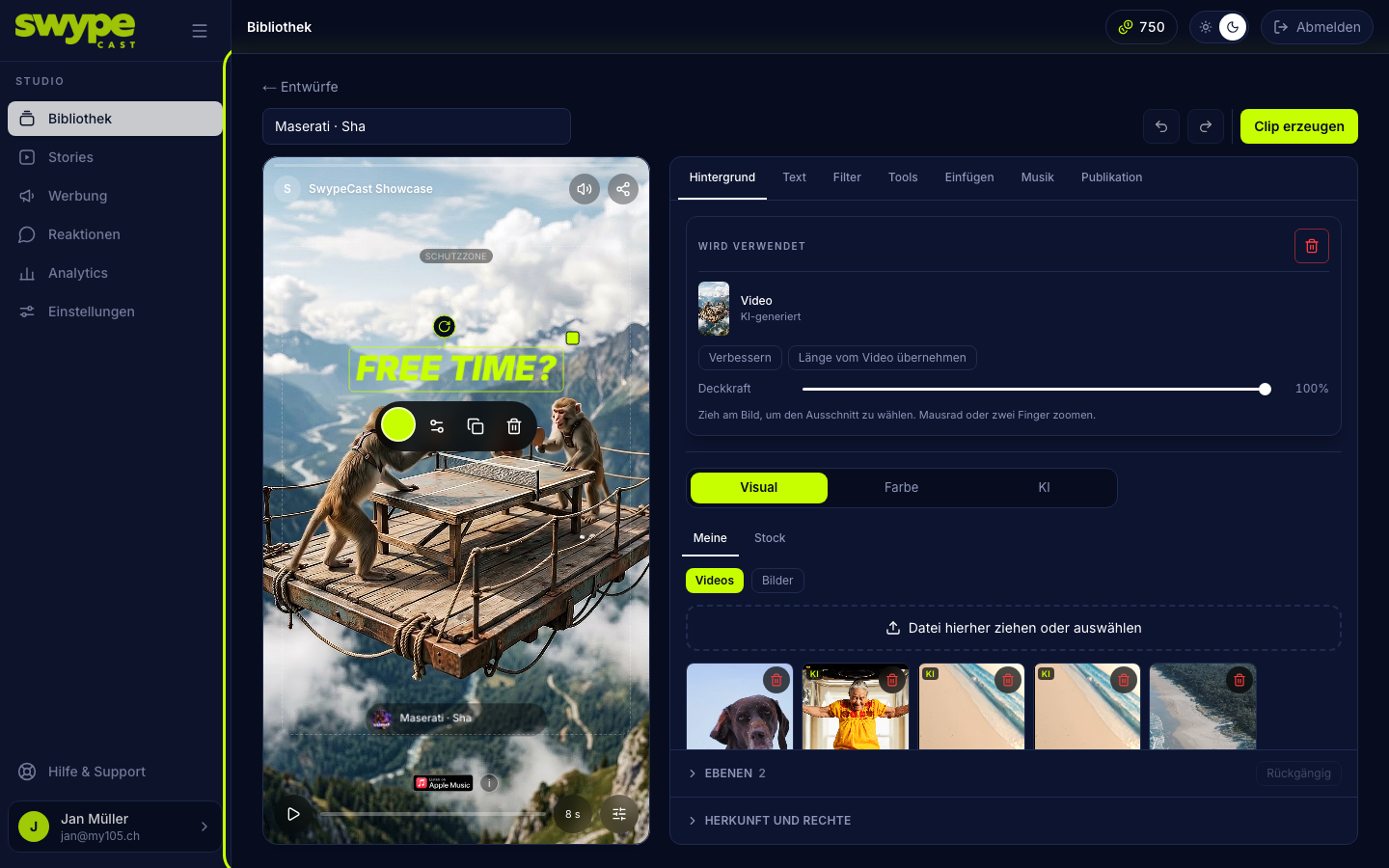
Task: Delete the dog video thumbnail
Action: tap(776, 680)
